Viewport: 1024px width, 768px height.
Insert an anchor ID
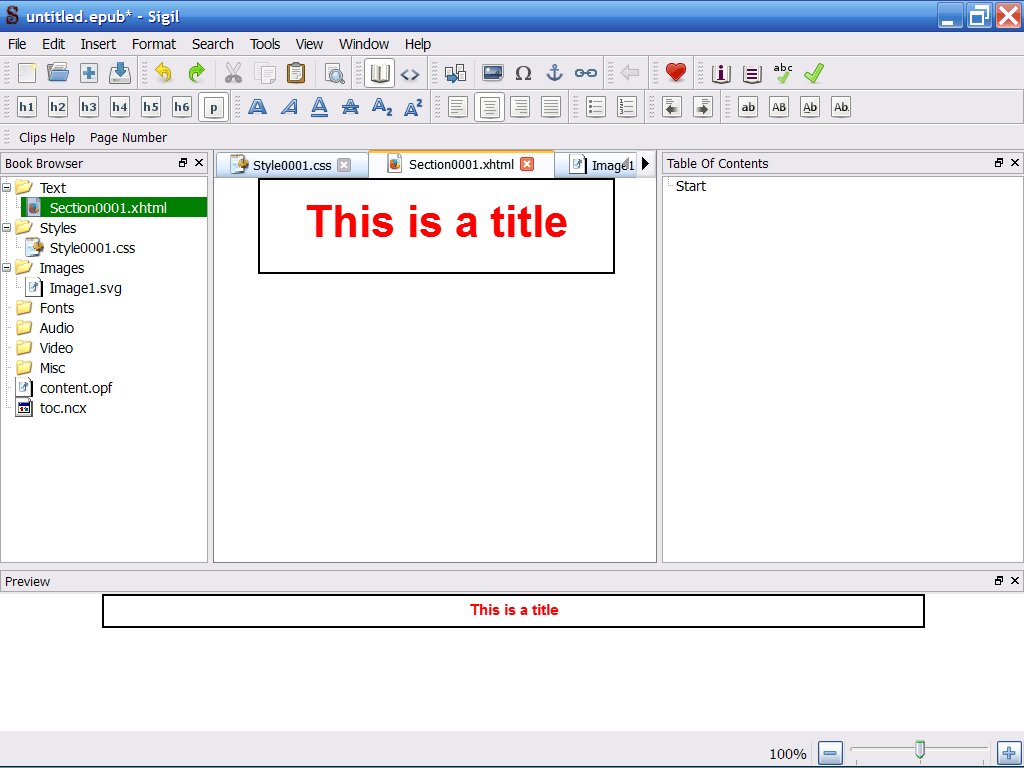[554, 73]
